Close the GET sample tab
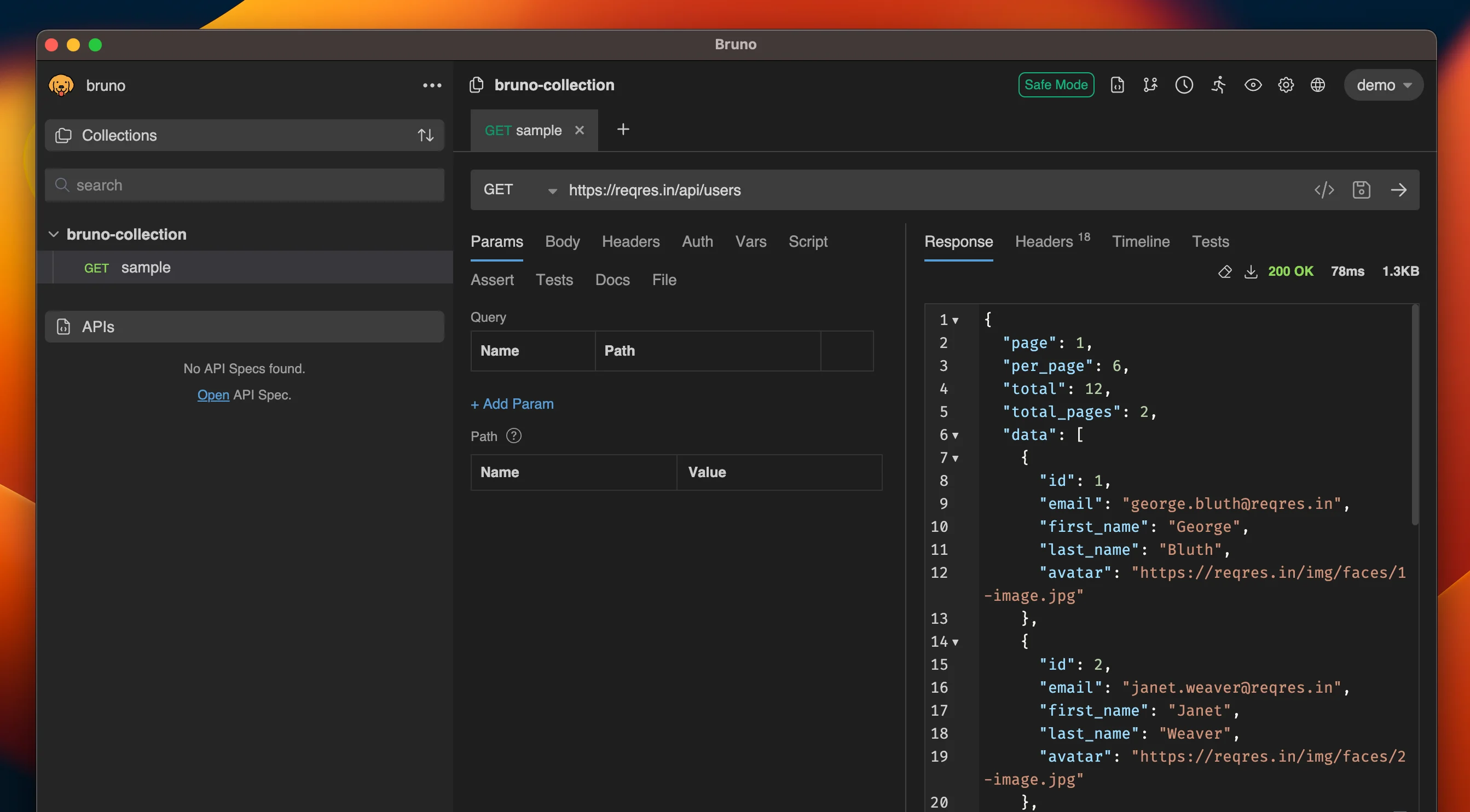 click(x=579, y=130)
